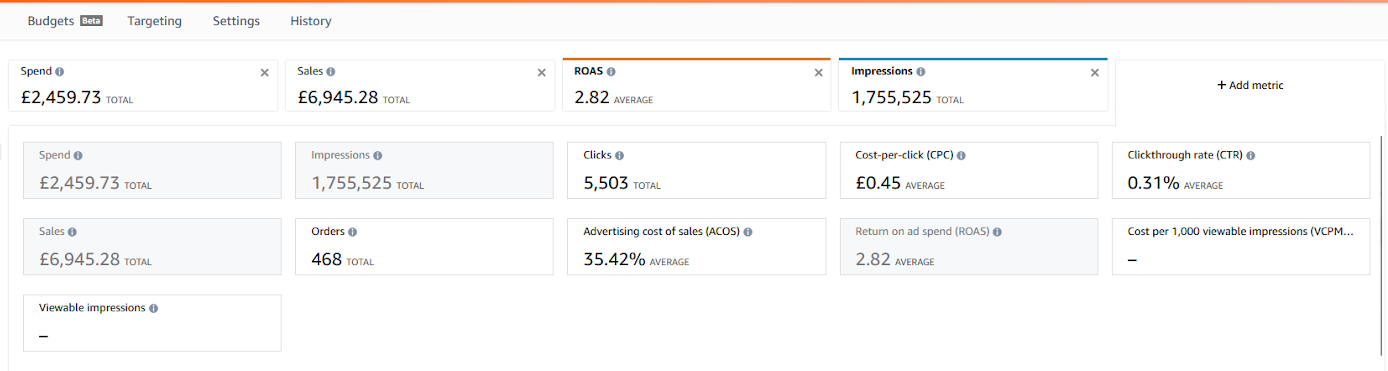Open the Budgets Beta tab

point(65,21)
